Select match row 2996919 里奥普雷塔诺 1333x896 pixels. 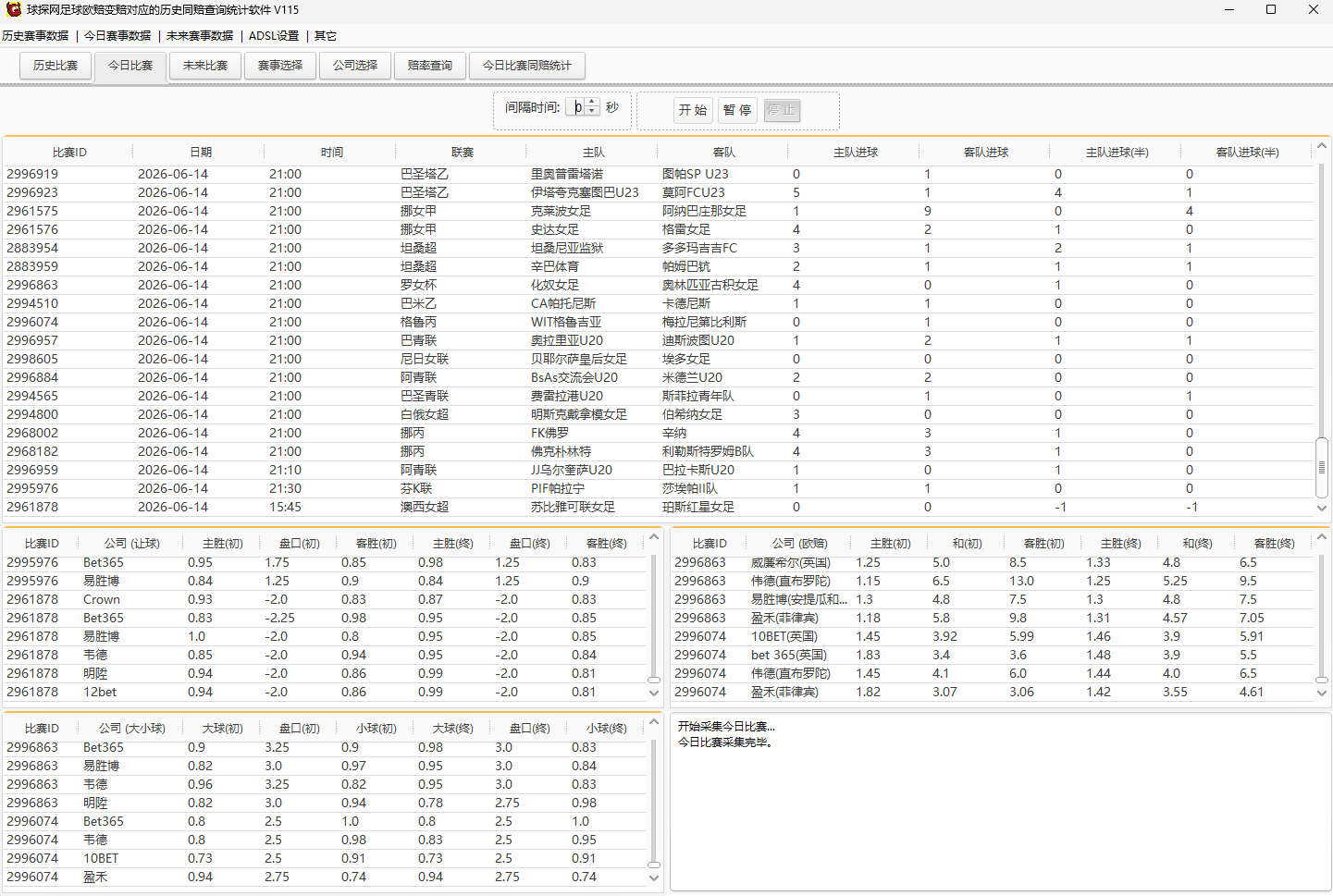[659, 174]
